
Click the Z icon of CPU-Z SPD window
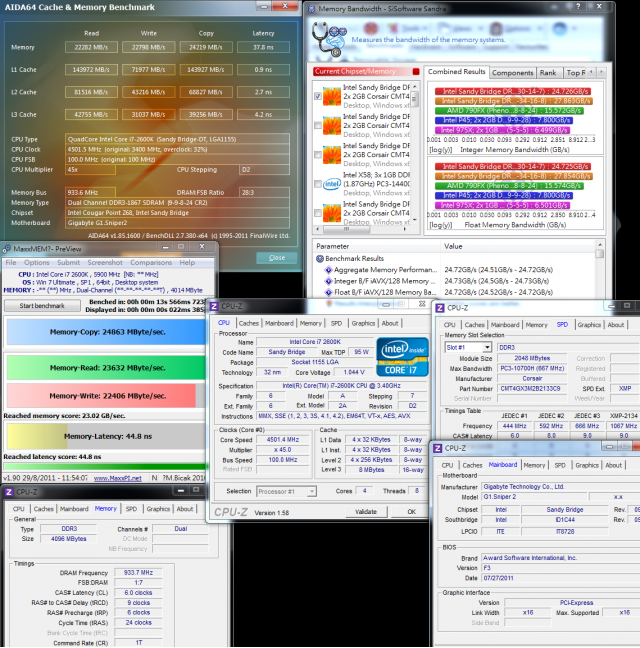pos(440,308)
